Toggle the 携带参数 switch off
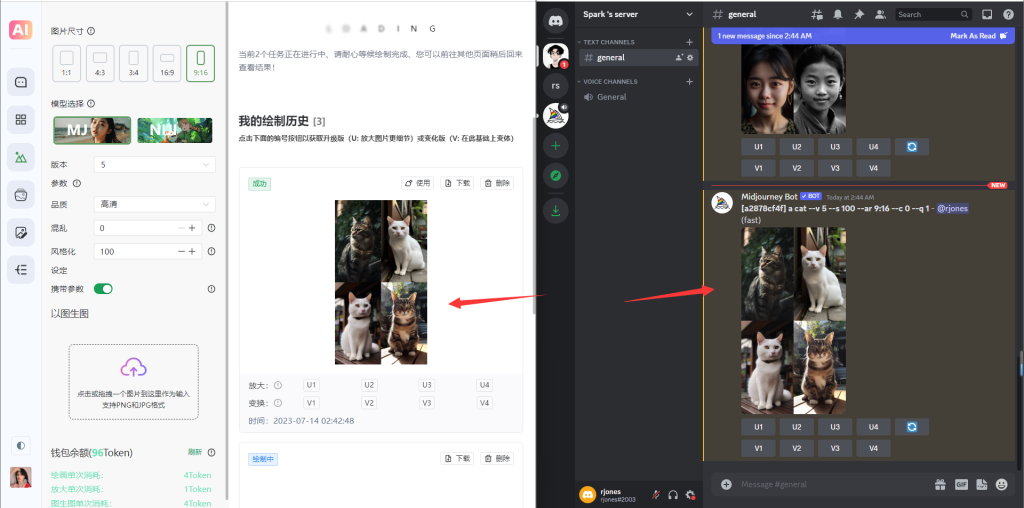The height and width of the screenshot is (508, 1024). (103, 289)
